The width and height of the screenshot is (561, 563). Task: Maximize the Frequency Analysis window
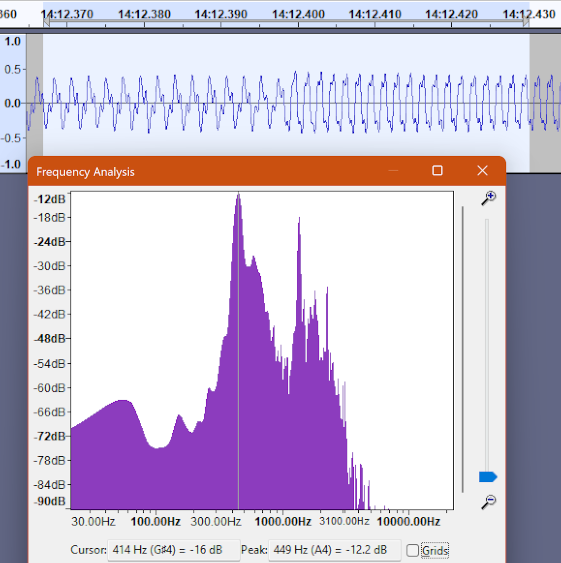[x=437, y=171]
